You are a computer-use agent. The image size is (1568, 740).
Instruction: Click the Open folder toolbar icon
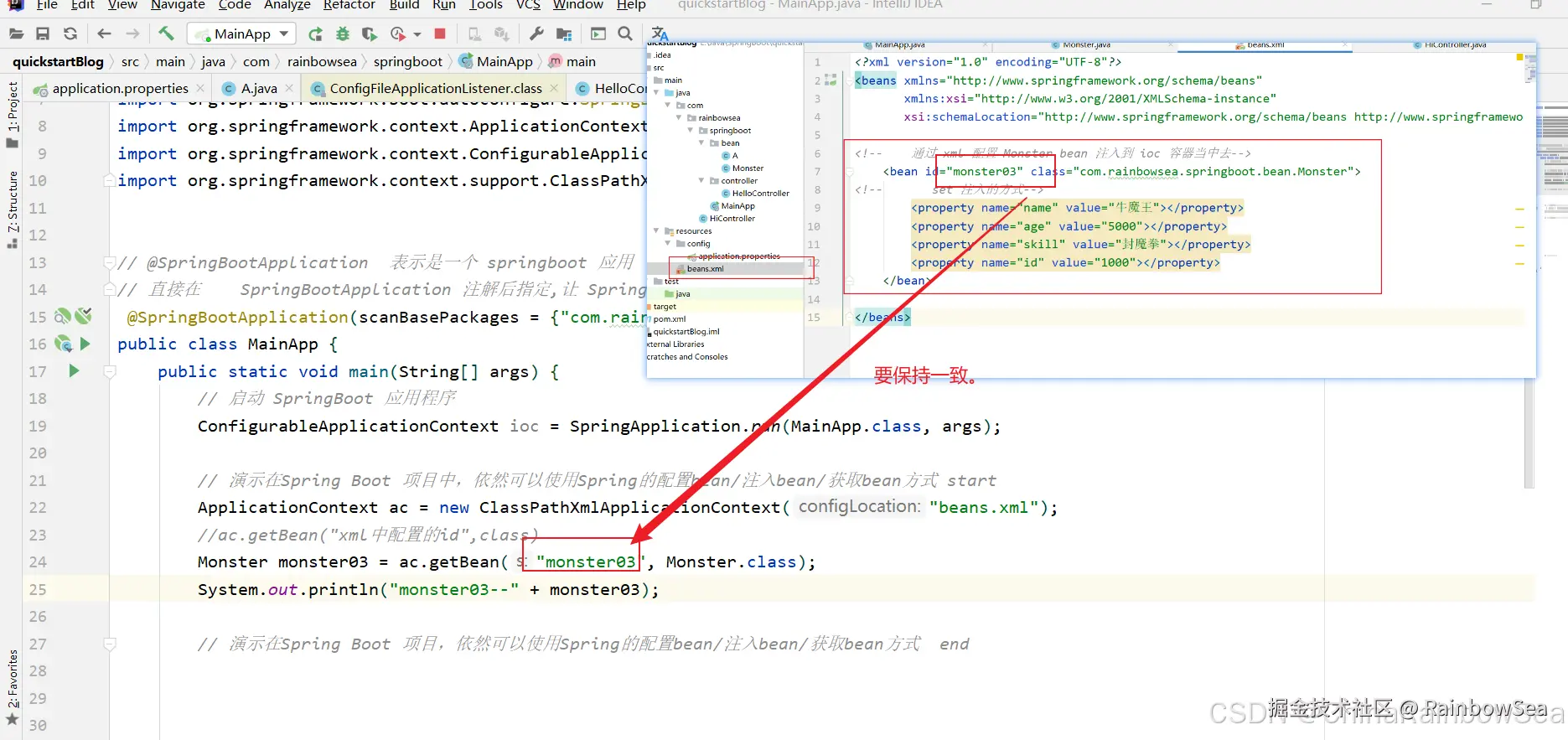[x=16, y=34]
